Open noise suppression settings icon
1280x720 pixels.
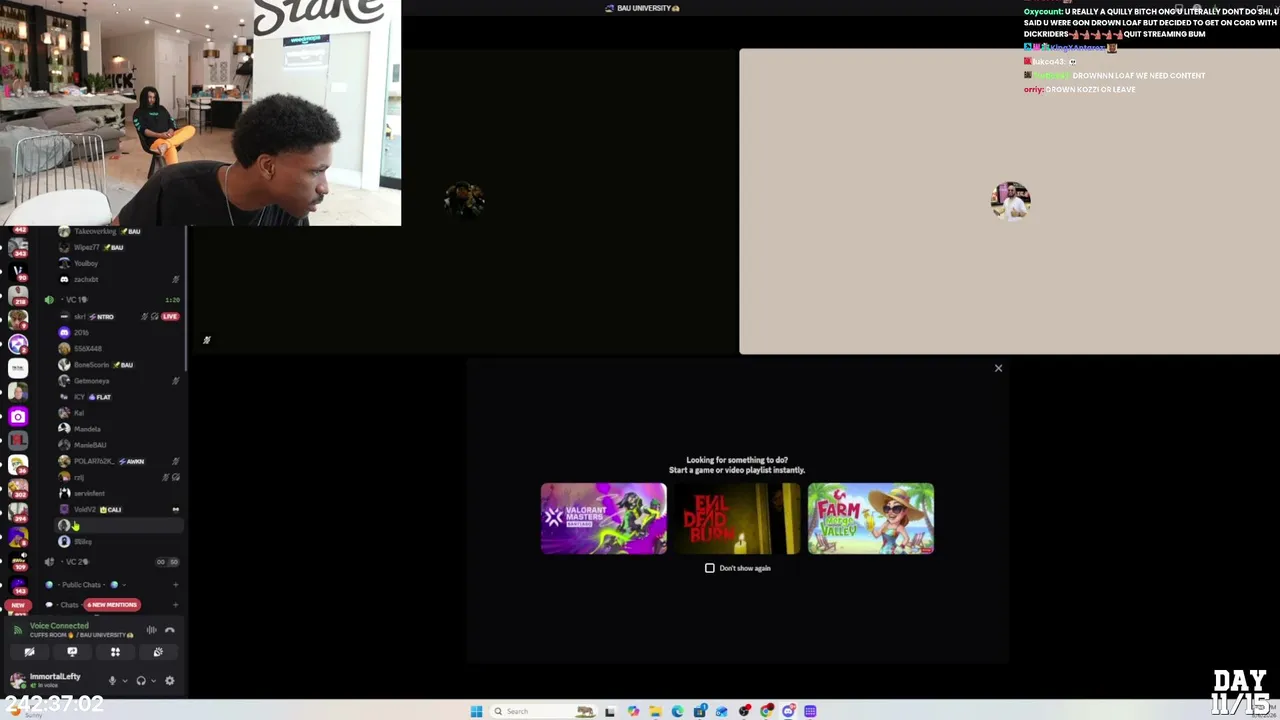click(151, 630)
